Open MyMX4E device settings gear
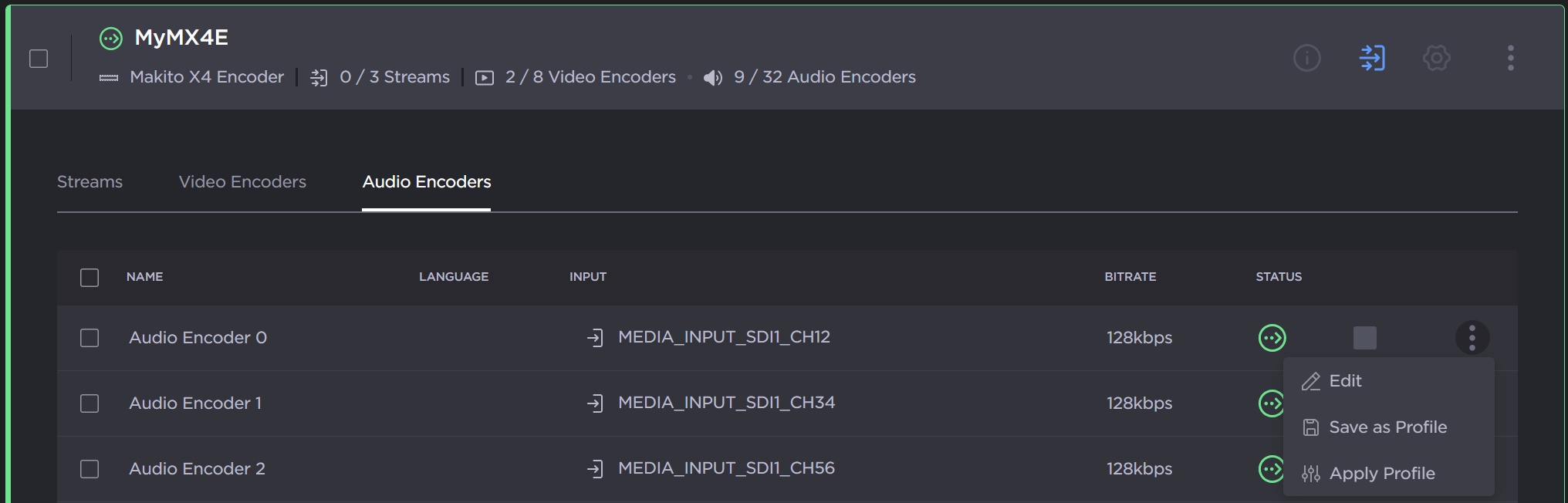The height and width of the screenshot is (503, 1568). pyautogui.click(x=1436, y=58)
